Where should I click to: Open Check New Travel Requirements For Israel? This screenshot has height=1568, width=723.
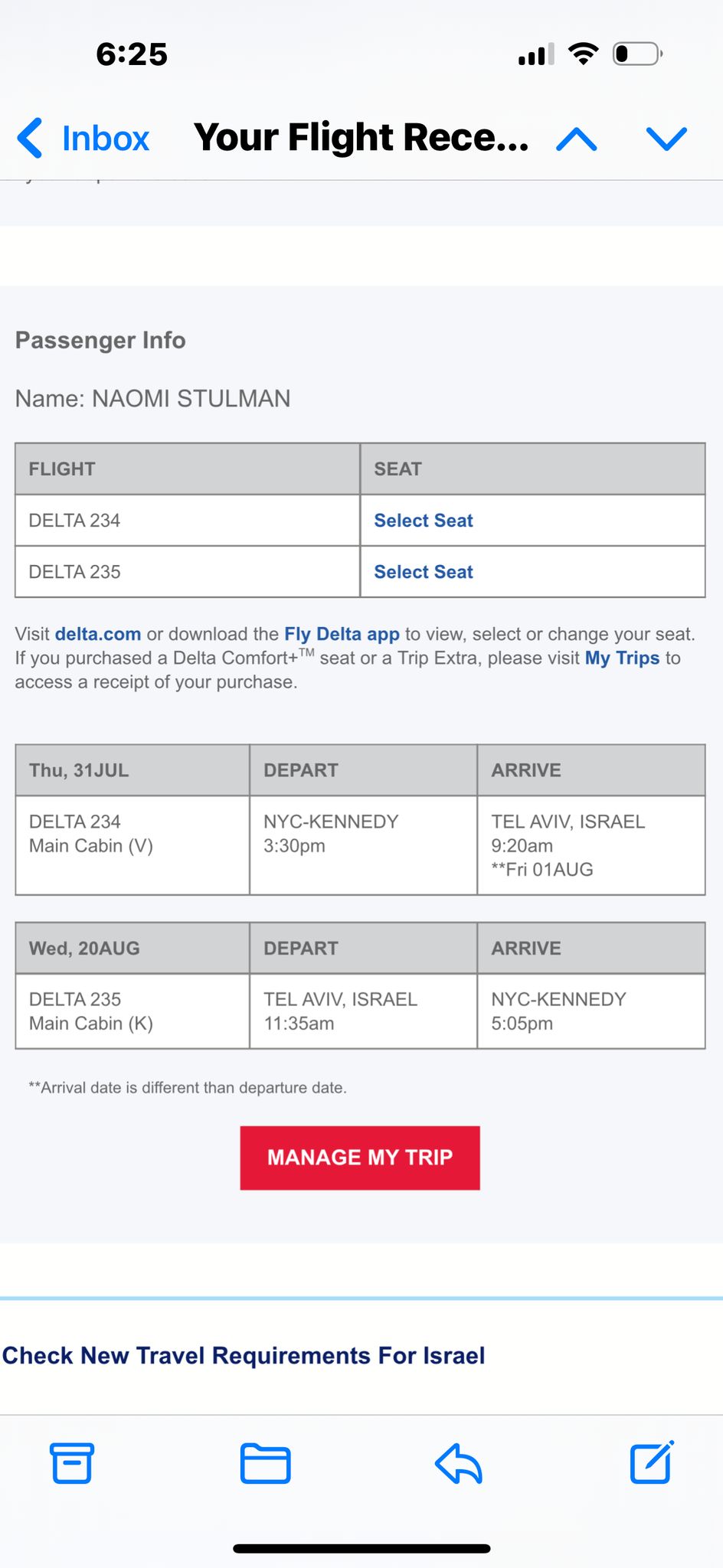pos(244,1355)
